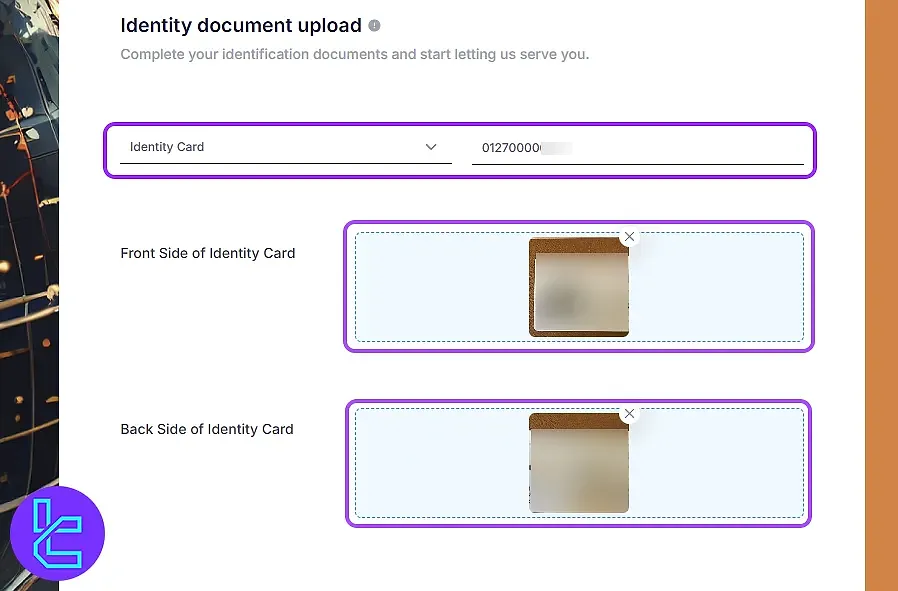
Task: Click the purple logo icon at bottom left
Action: tap(58, 533)
